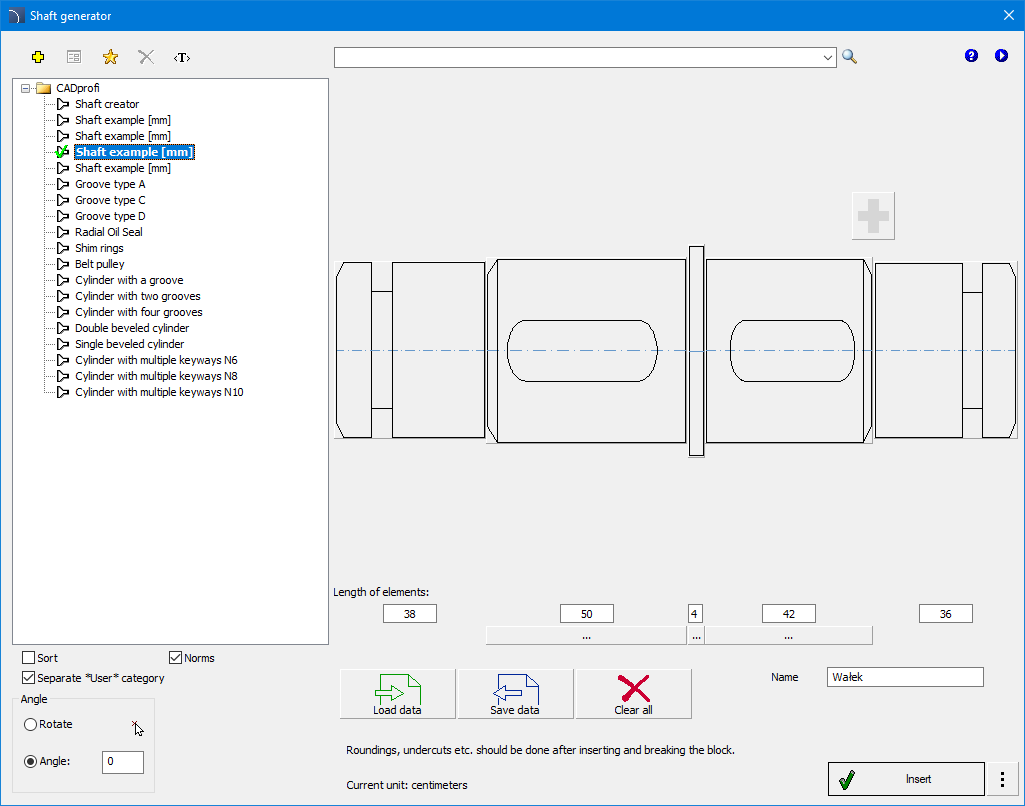Click the magnifier search icon

[849, 57]
